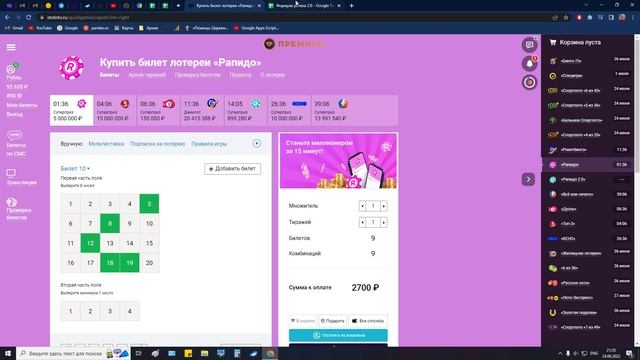Open the wallet balance icon in sidebar
Viewport: 640px width, 360px height.
tap(11, 69)
